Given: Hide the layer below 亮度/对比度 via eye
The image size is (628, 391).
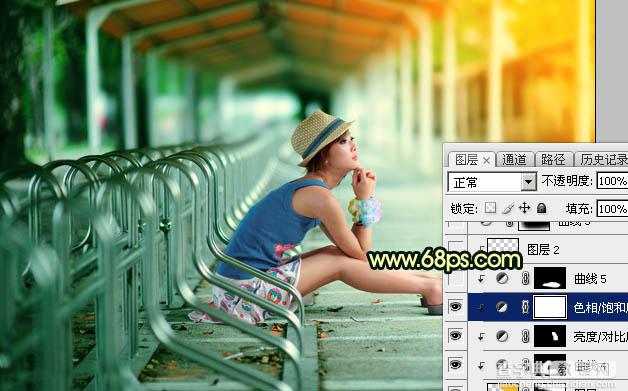Looking at the screenshot, I should pos(455,365).
